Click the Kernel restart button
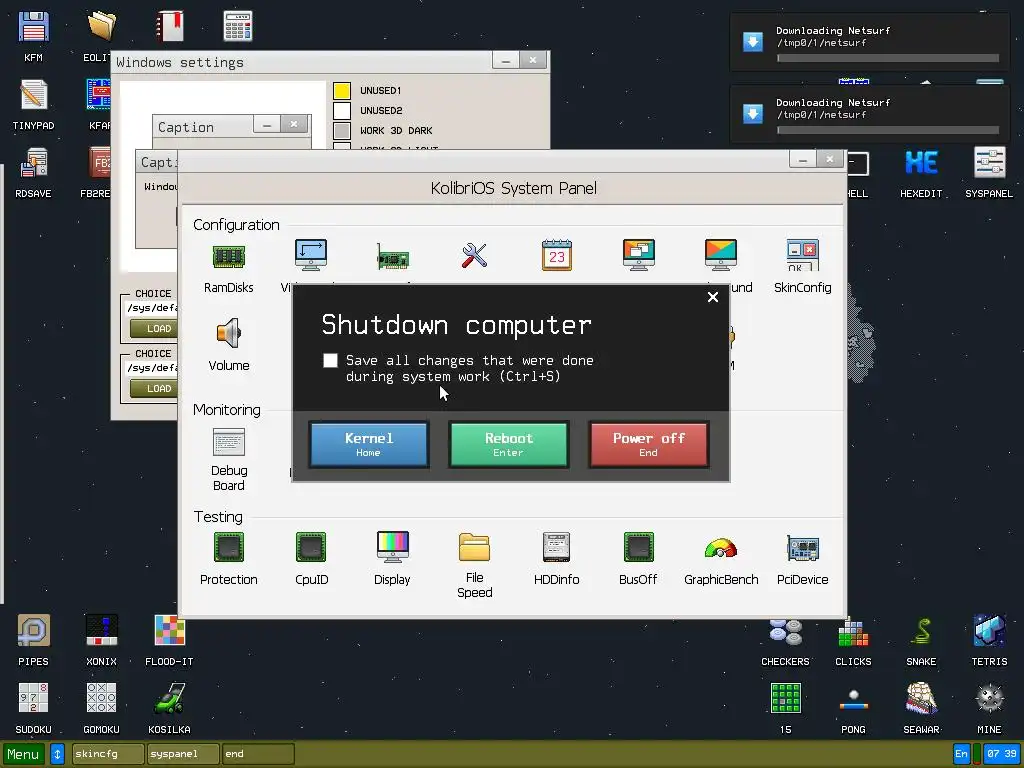 tap(368, 444)
